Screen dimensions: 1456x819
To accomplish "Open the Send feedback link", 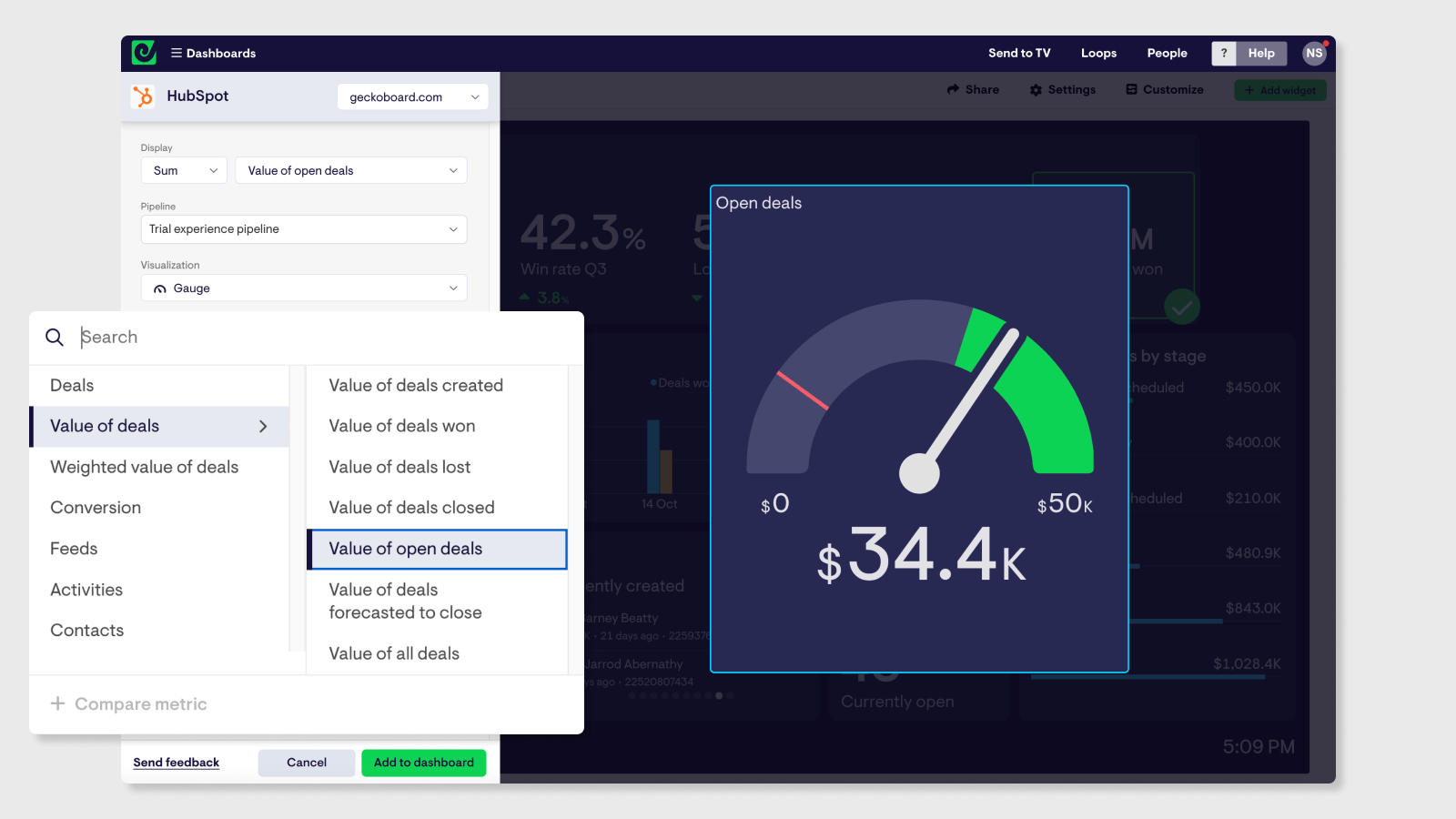I will pos(176,763).
